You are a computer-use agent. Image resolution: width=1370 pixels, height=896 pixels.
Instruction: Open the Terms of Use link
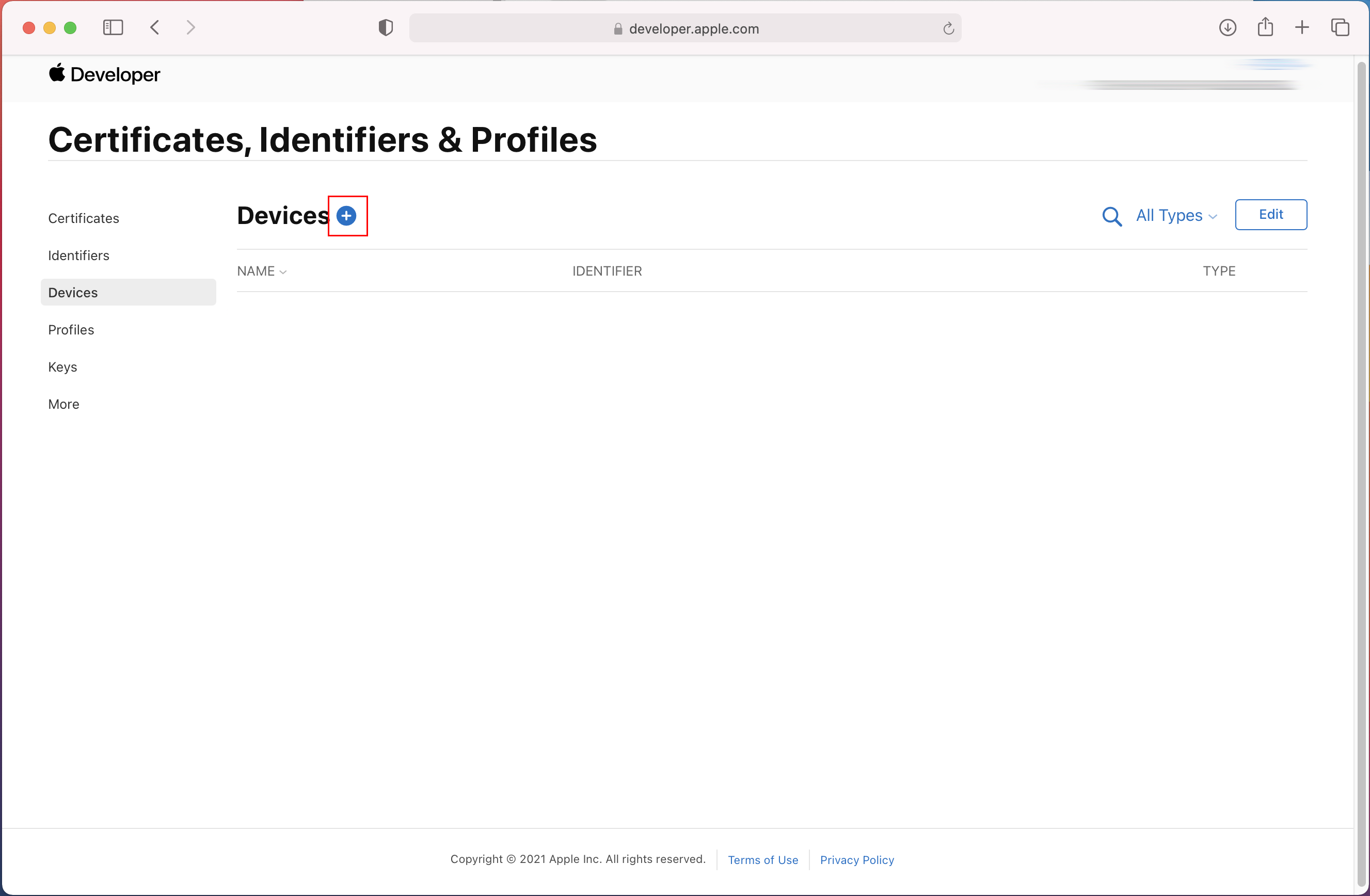point(763,860)
